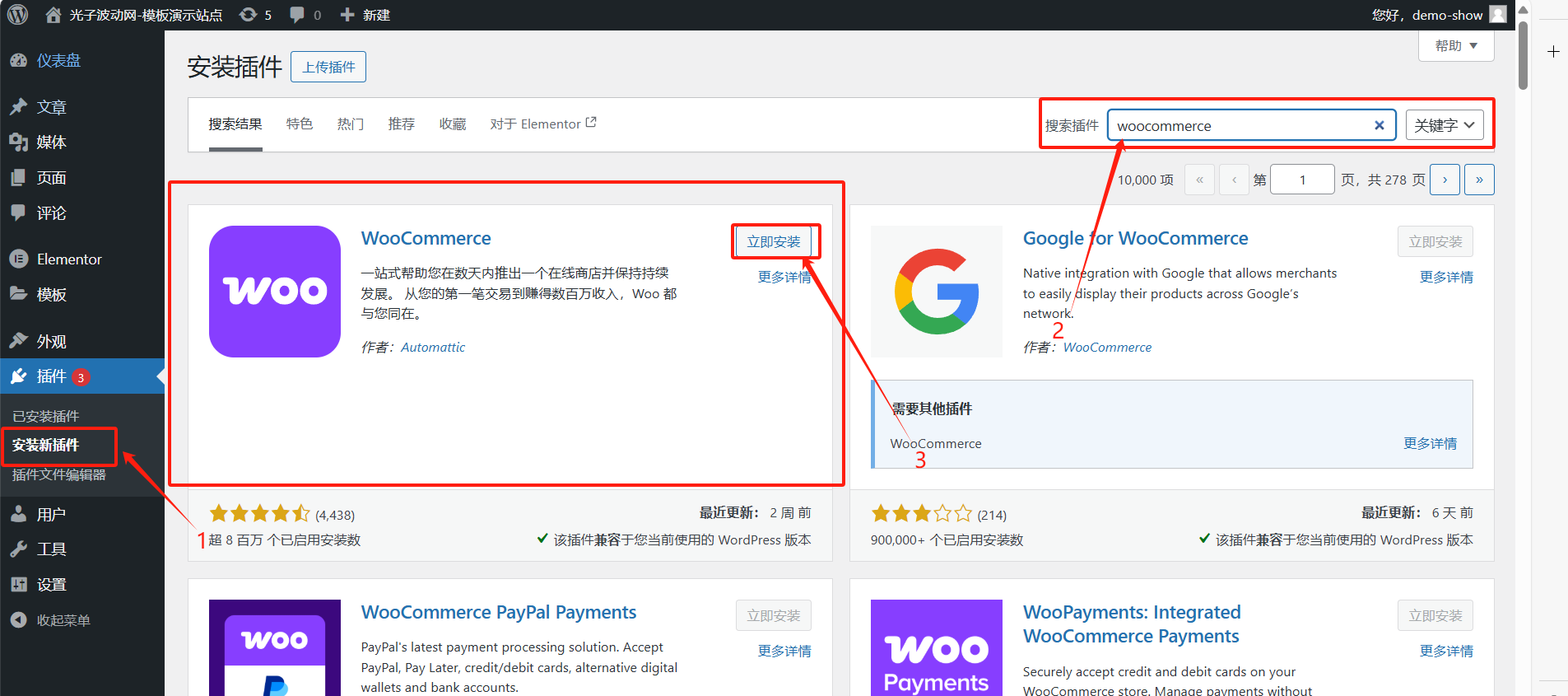Image resolution: width=1568 pixels, height=696 pixels.
Task: Open WooCommerce PayPal Payments title link
Action: point(499,612)
